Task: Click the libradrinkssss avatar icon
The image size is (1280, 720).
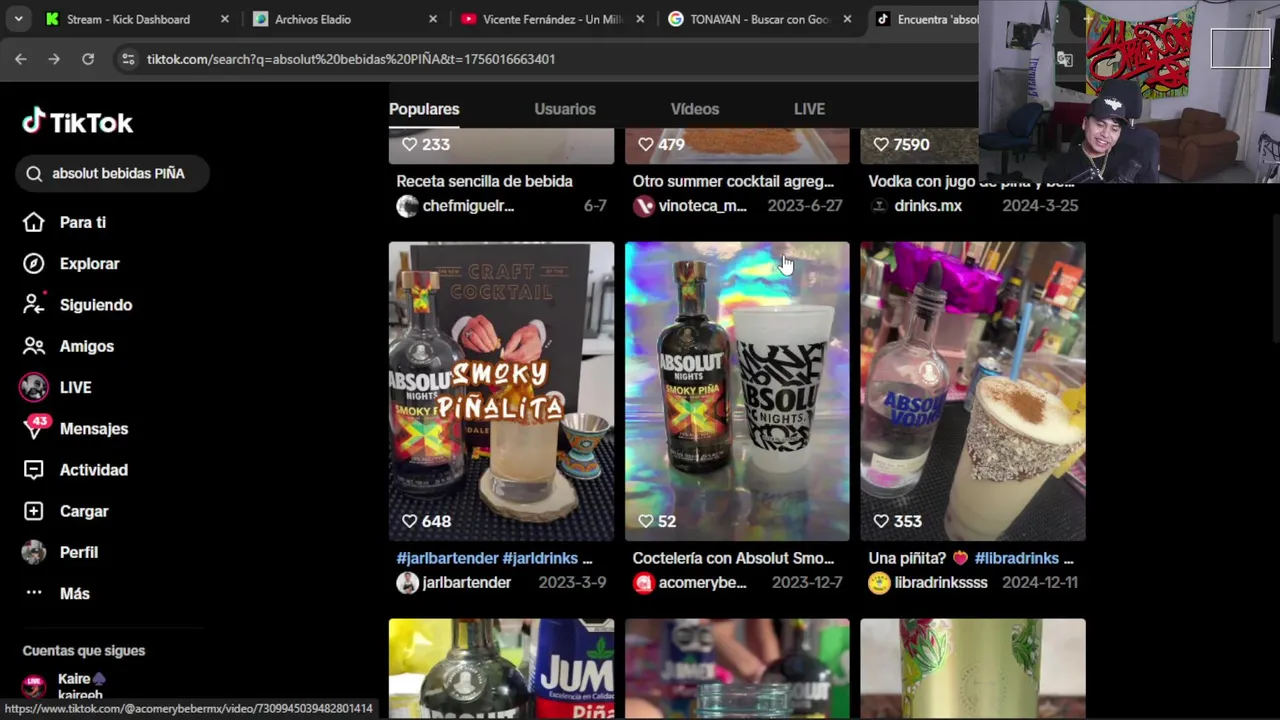Action: click(x=879, y=583)
